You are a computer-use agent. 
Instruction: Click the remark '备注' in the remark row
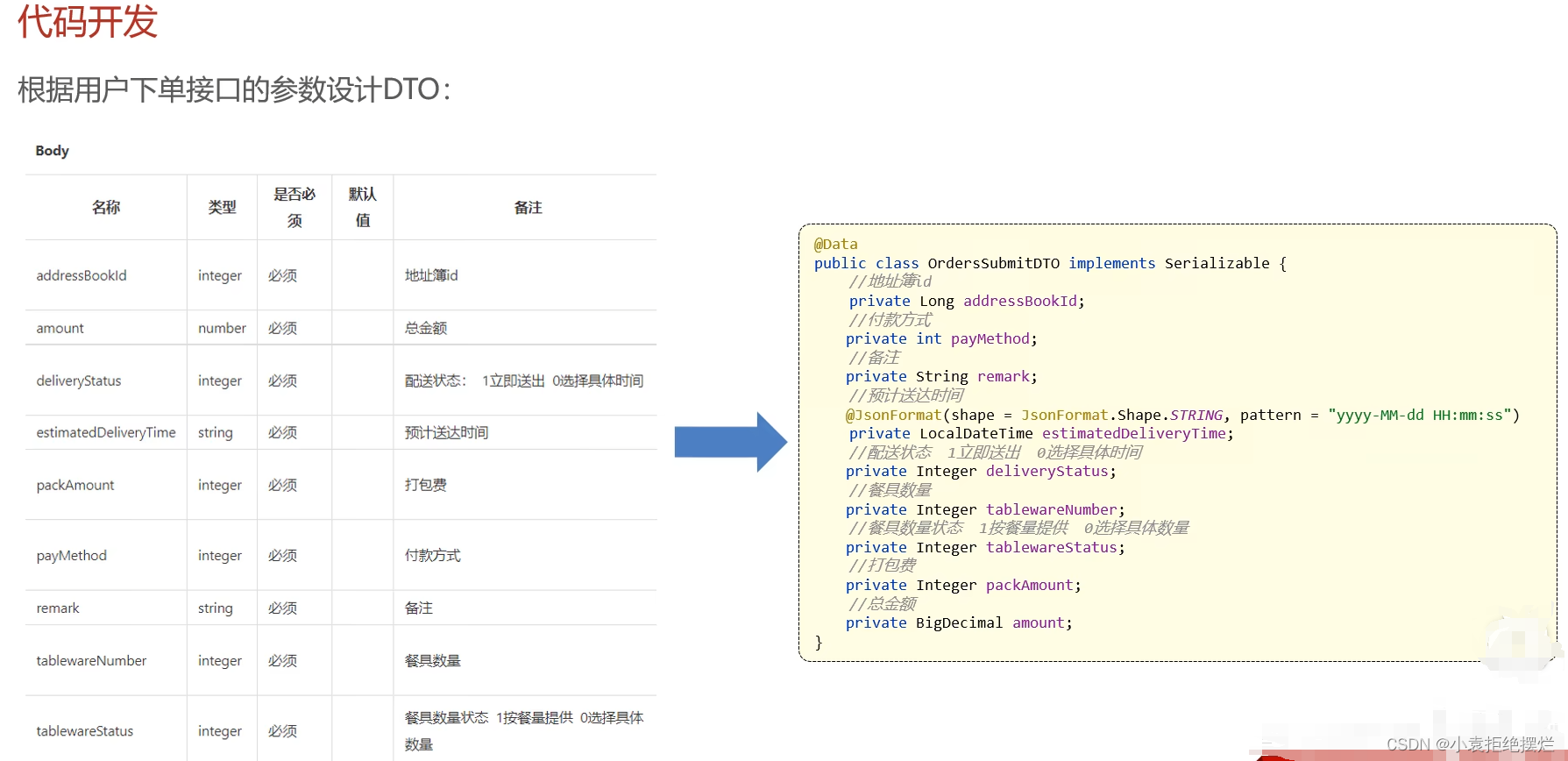[x=418, y=608]
